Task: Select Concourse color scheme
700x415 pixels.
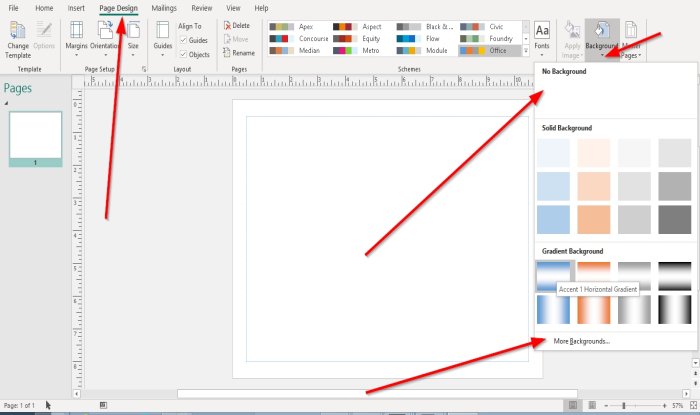Action: click(x=298, y=39)
